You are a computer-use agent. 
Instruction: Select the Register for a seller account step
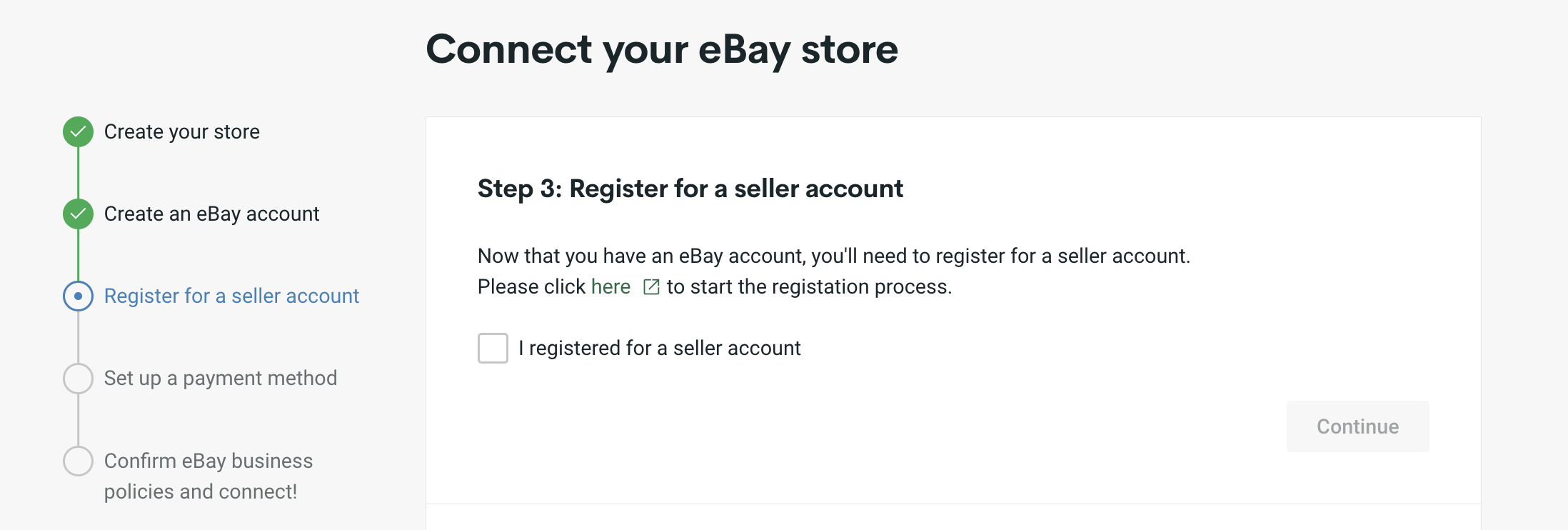(232, 296)
